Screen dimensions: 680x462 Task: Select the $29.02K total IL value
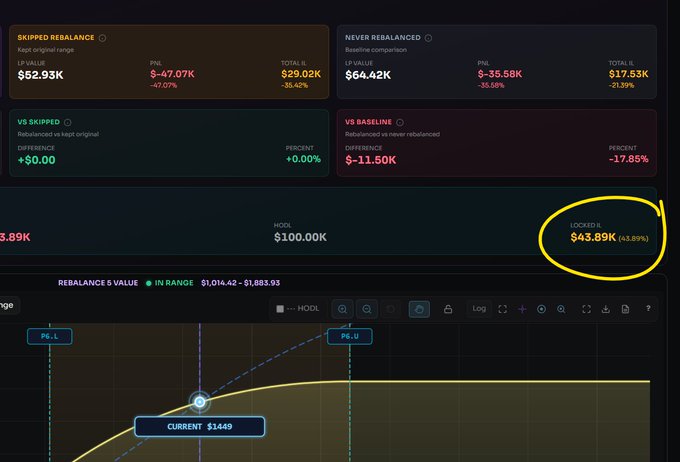pyautogui.click(x=301, y=74)
